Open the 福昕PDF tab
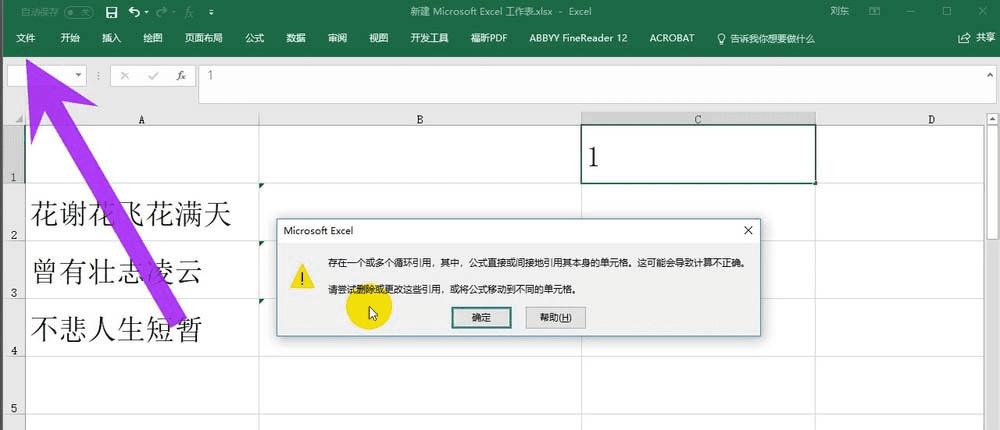 [489, 38]
